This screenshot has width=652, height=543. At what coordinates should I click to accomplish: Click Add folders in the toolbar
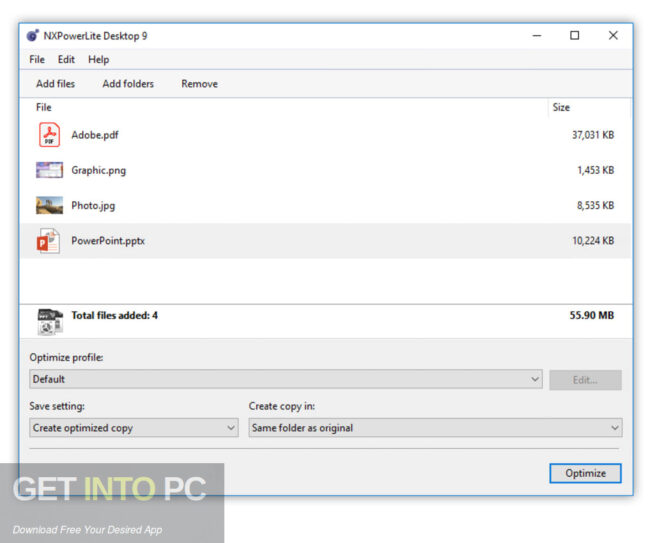[128, 84]
